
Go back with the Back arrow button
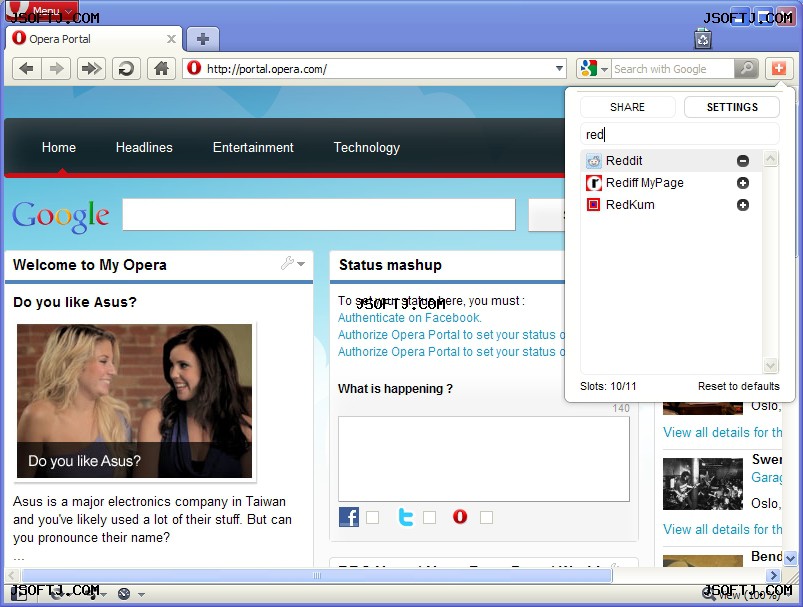tap(27, 69)
